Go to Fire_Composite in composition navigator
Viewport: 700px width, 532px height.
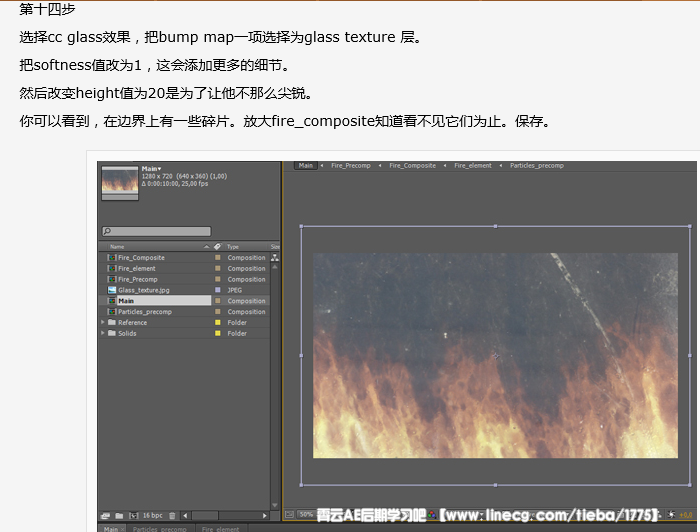[x=412, y=166]
